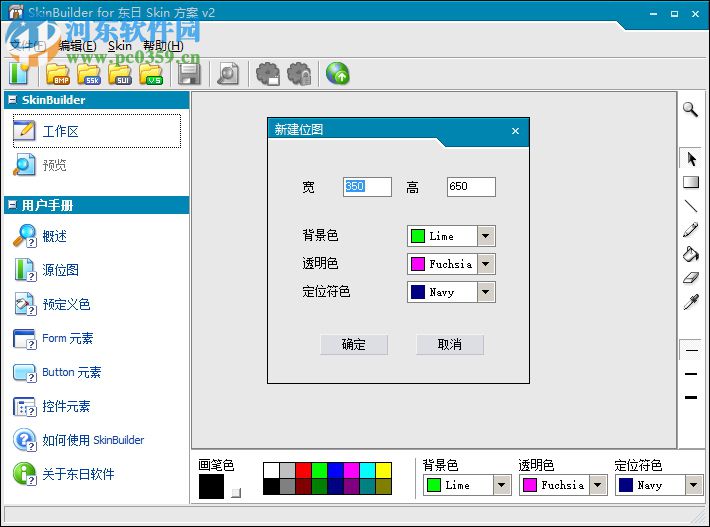
Task: Select the line tool
Action: tap(691, 206)
